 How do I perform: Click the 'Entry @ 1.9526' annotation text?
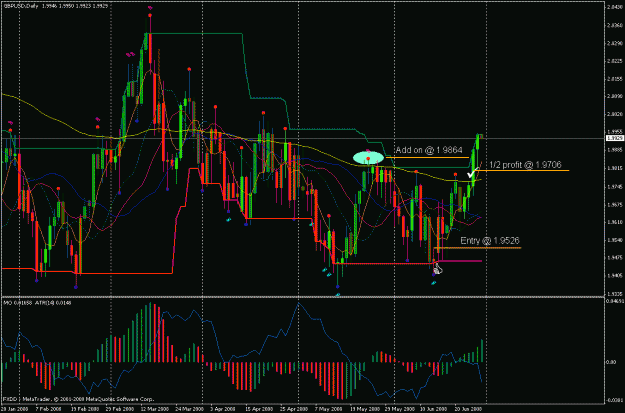pos(490,241)
